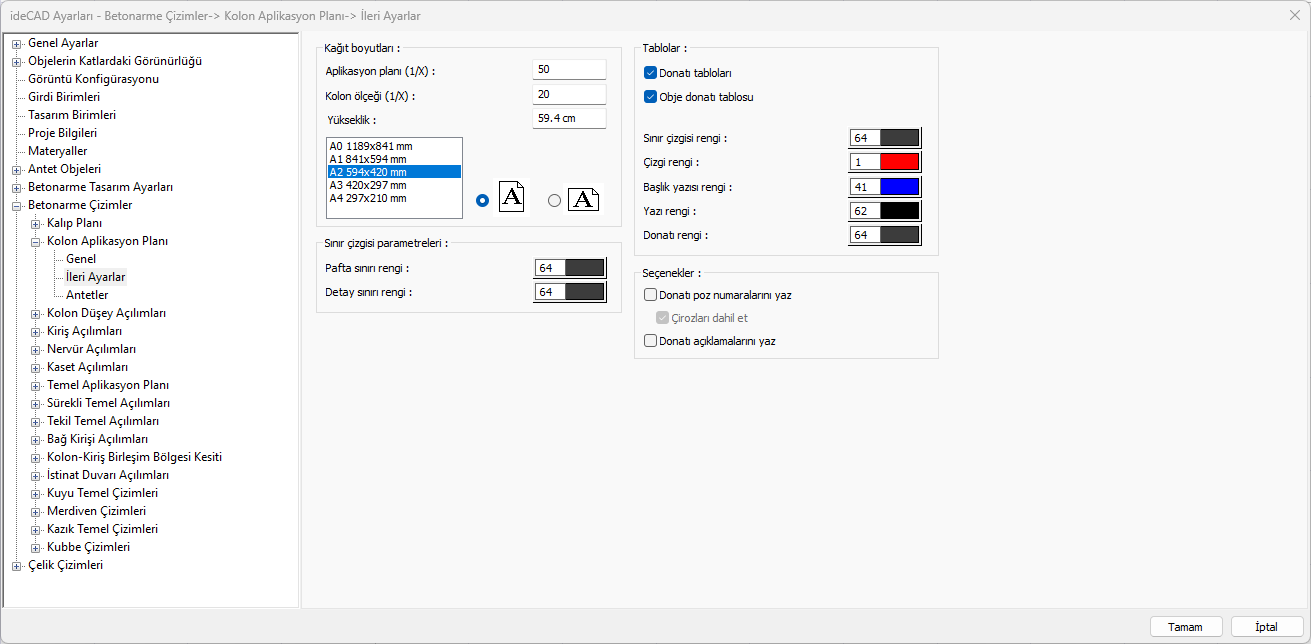Expand Genel Ayarlar tree node

(x=17, y=43)
